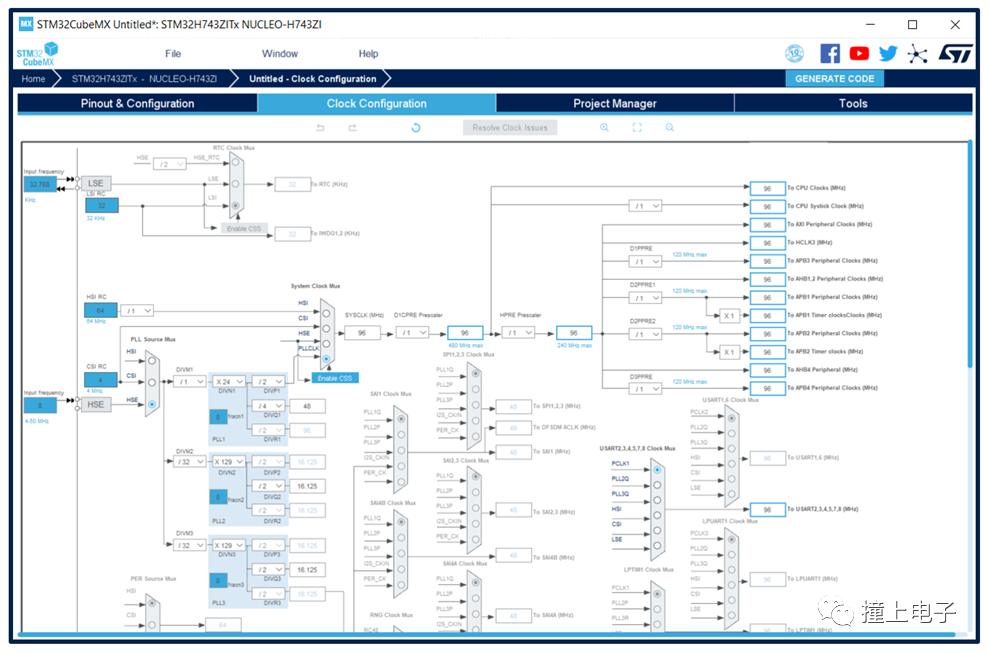This screenshot has height=654, width=988.
Task: Select HSE in System Clock Mux
Action: coord(326,343)
